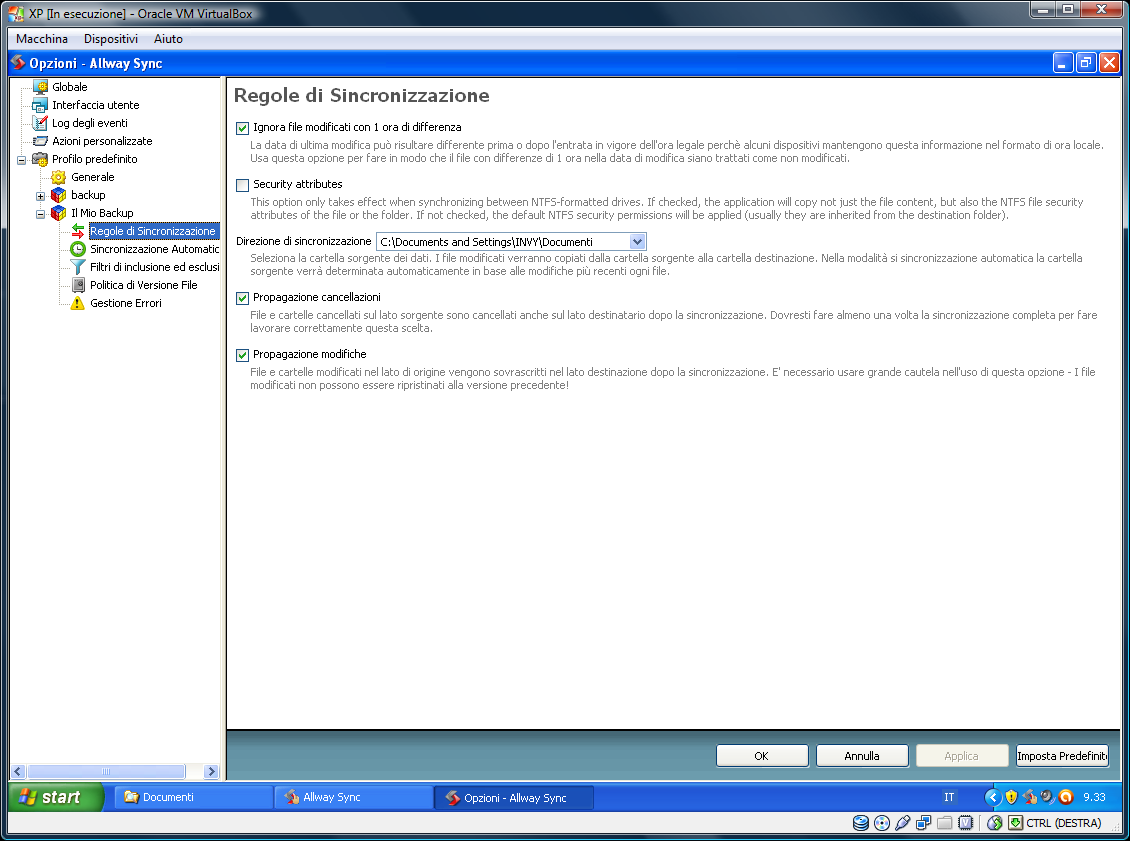Toggle Propagazione modifiche checkbox
This screenshot has width=1130, height=841.
click(x=243, y=355)
